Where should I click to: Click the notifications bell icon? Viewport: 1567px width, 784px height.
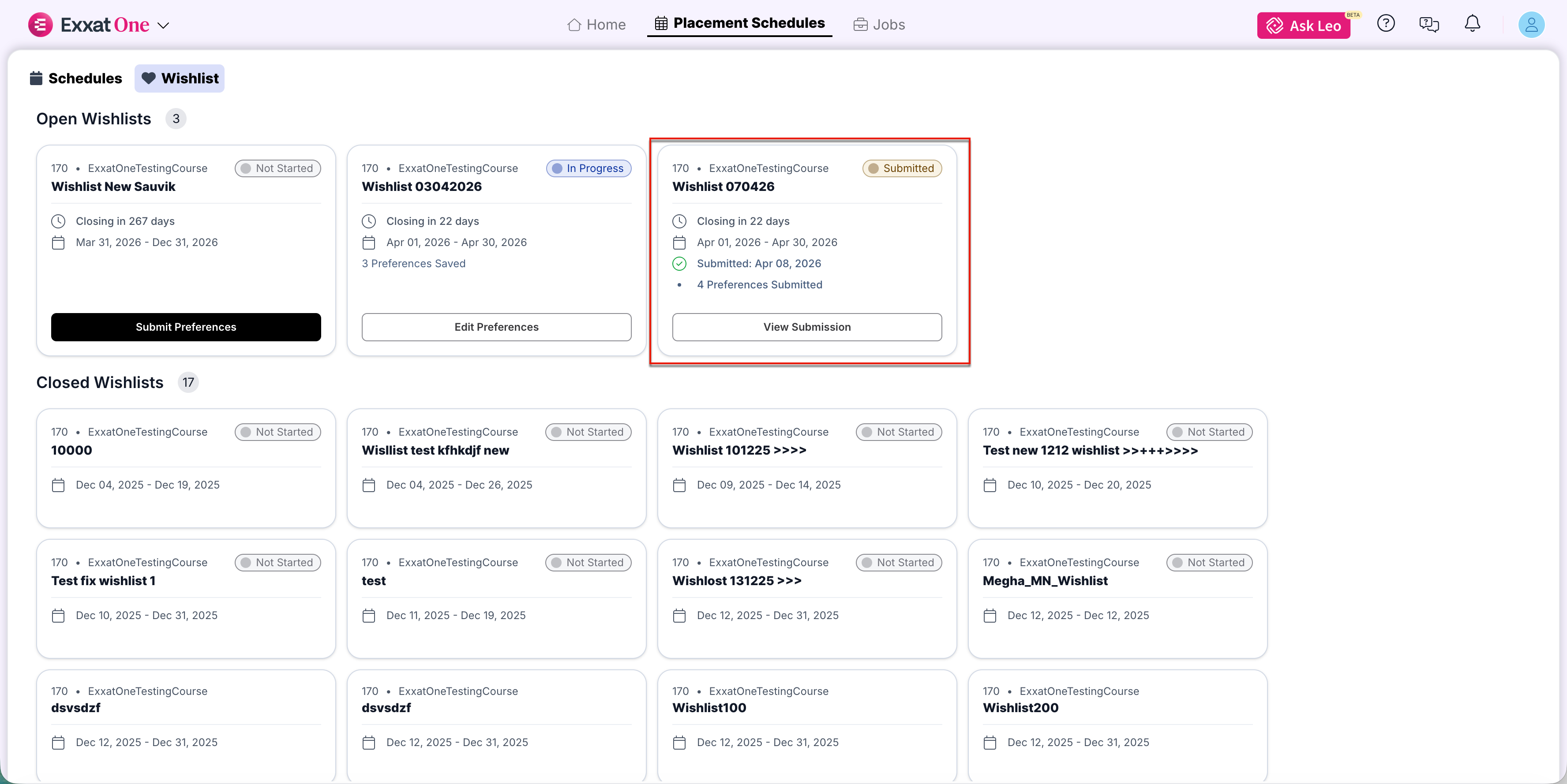[x=1472, y=24]
